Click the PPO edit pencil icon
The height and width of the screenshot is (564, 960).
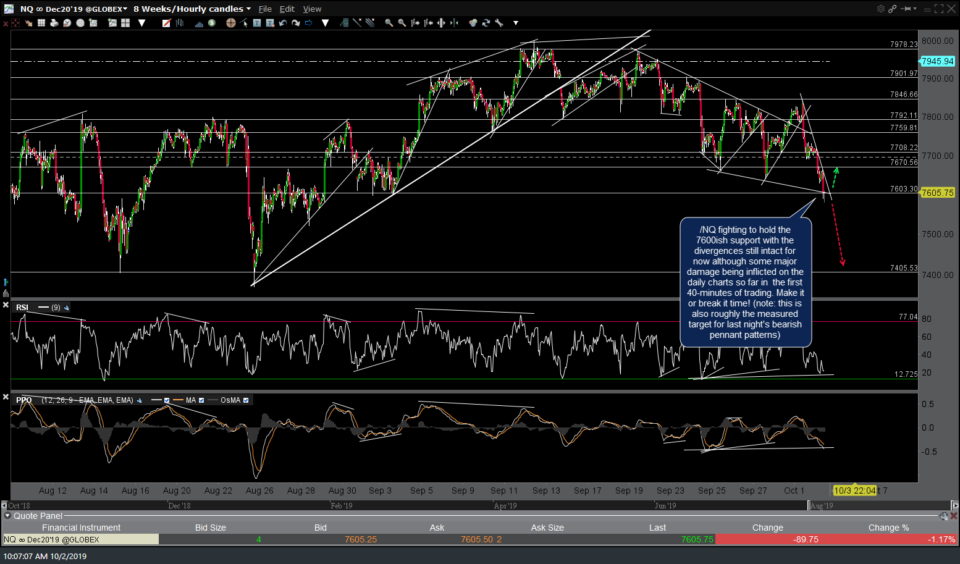coord(140,400)
